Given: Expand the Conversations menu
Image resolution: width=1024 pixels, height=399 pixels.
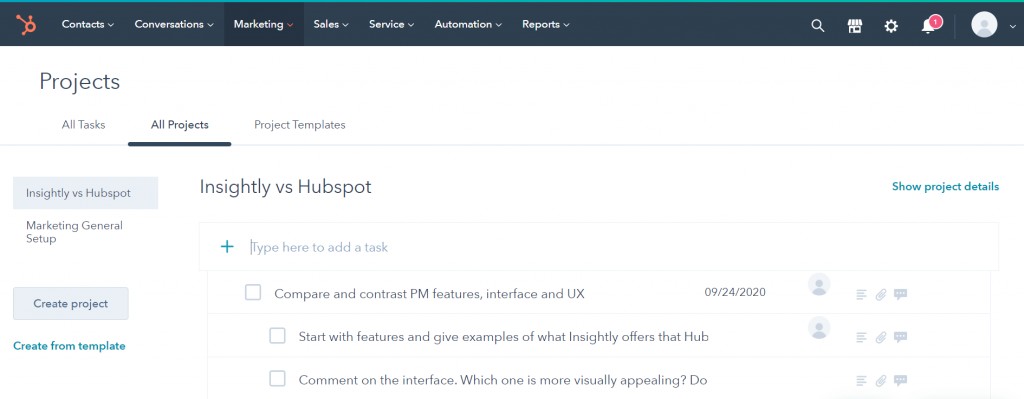Looking at the screenshot, I should coord(174,24).
